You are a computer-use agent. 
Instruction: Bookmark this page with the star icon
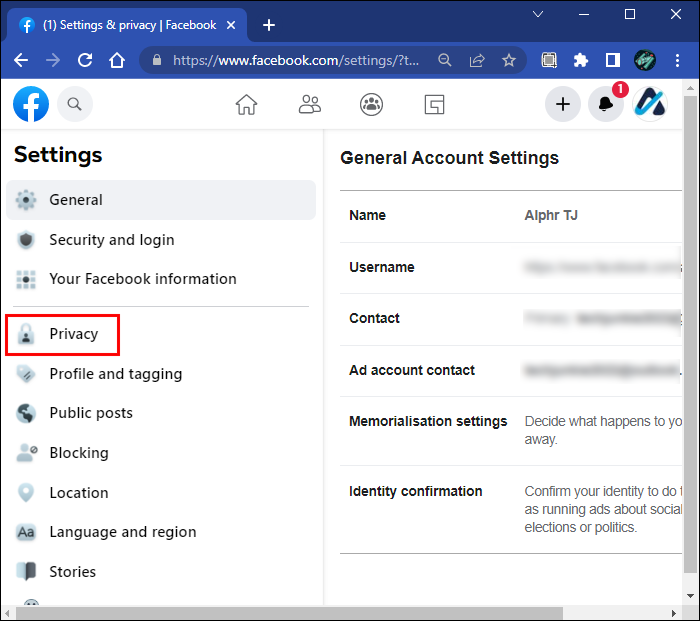point(509,60)
